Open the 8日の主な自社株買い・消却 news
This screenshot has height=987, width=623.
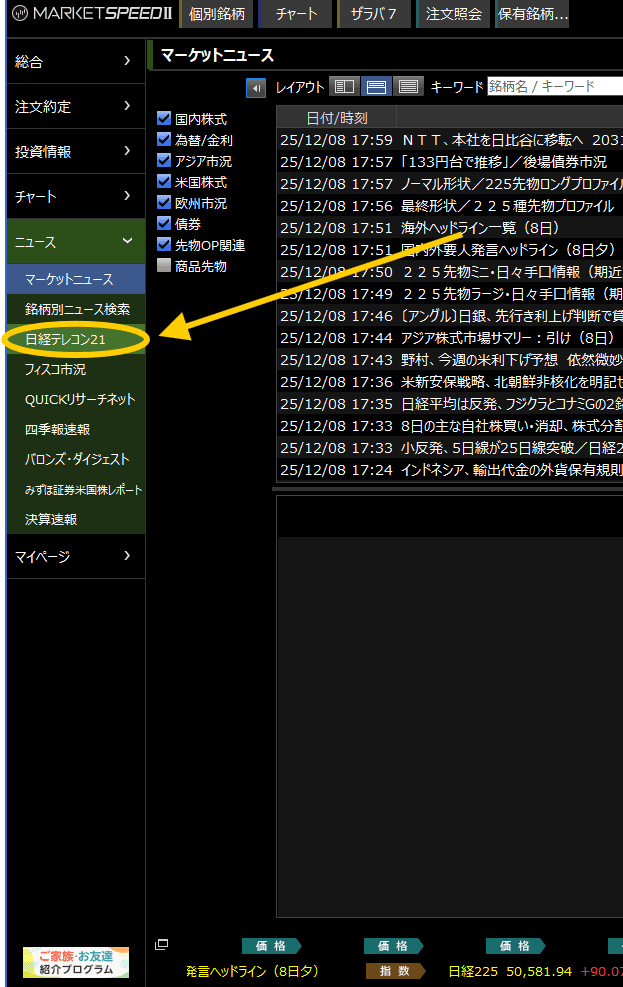click(x=450, y=426)
